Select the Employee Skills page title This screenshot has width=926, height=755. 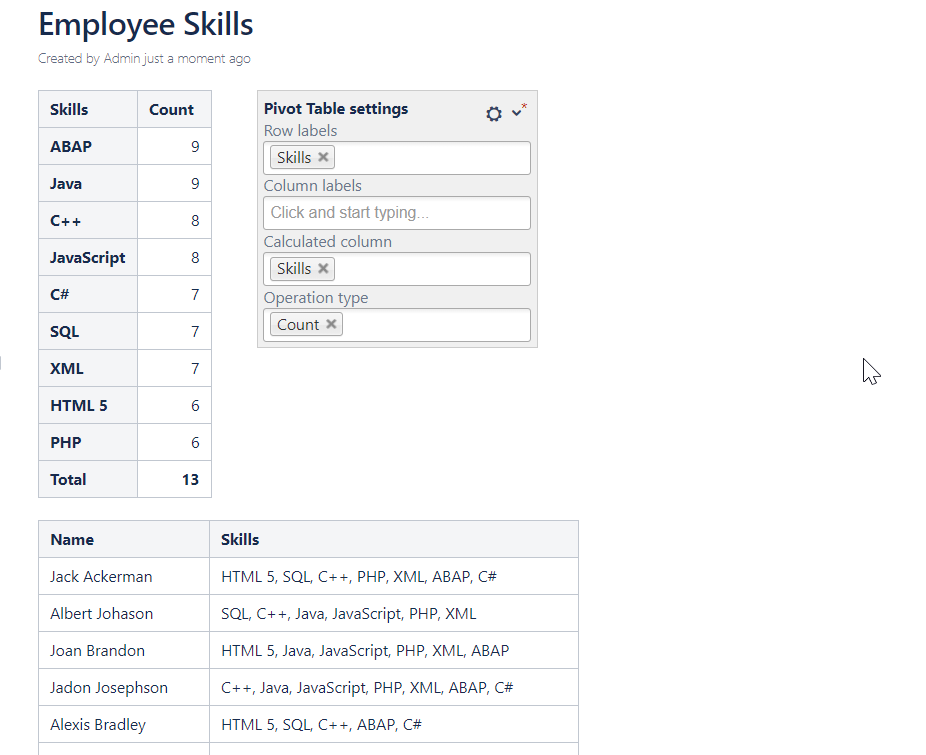146,24
